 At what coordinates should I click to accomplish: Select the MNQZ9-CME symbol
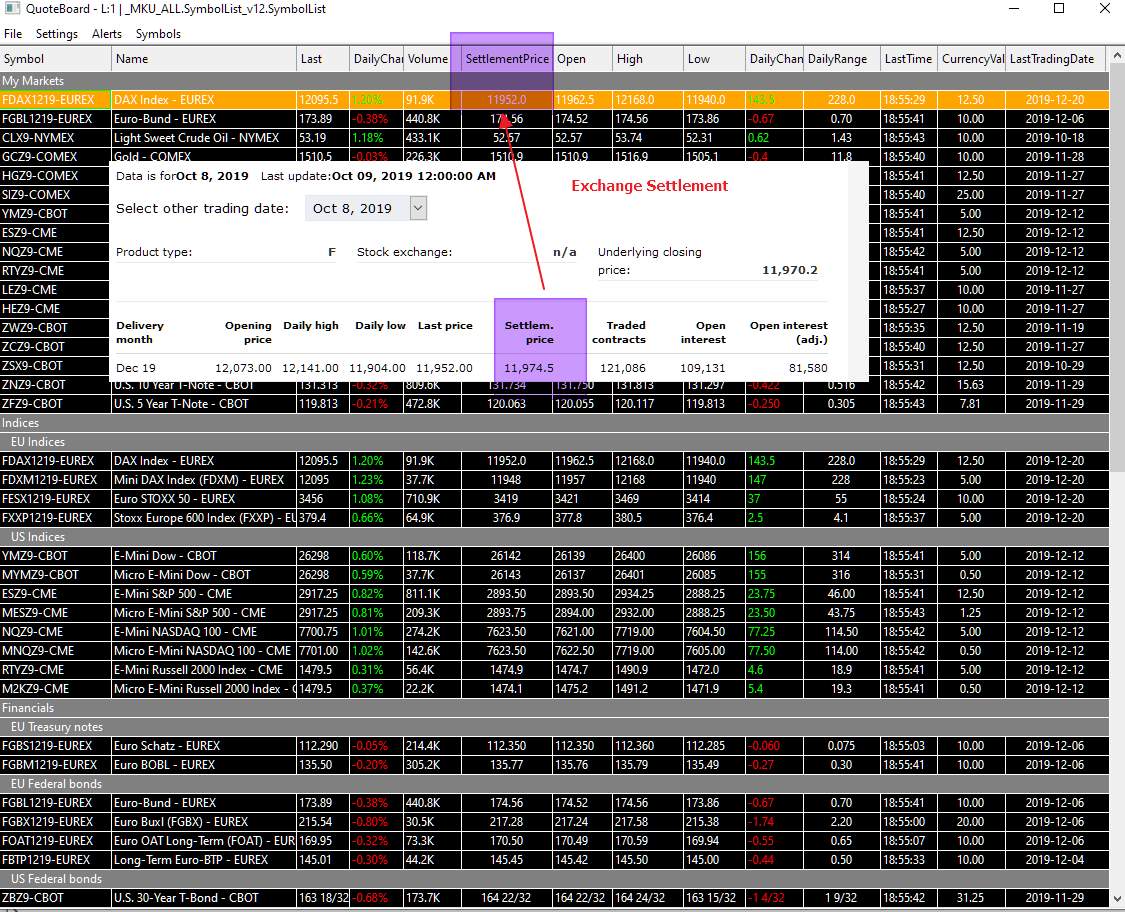coord(37,651)
